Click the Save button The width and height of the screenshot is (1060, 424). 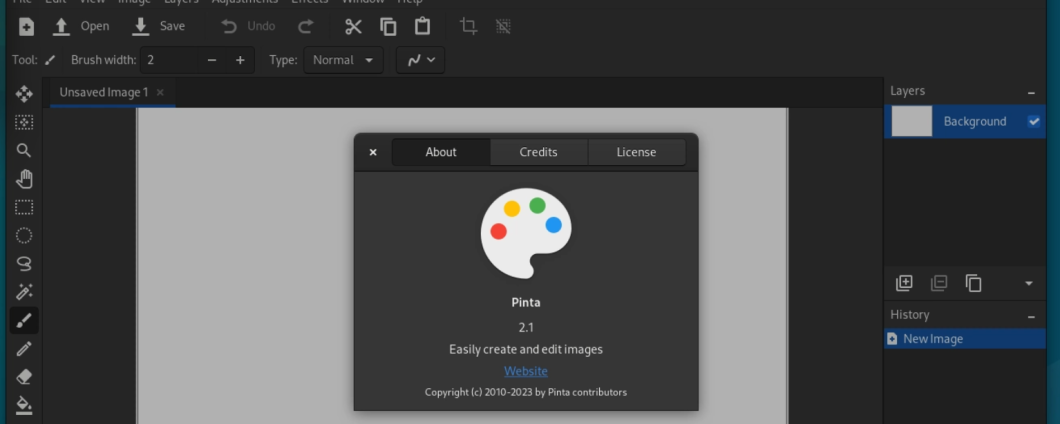click(159, 27)
